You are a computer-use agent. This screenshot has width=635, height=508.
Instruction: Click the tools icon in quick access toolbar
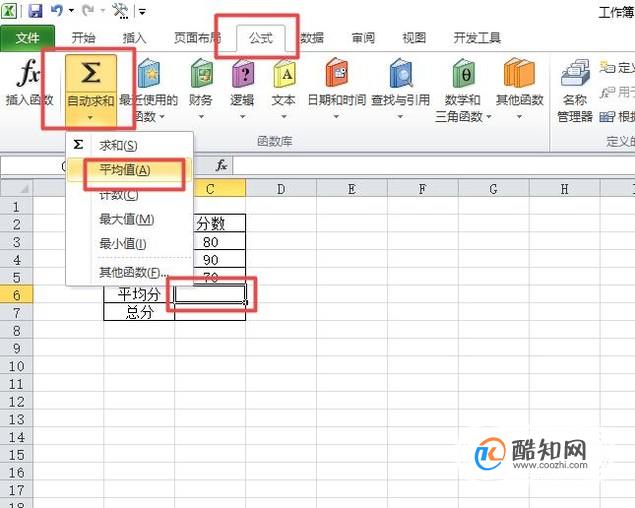pos(120,11)
